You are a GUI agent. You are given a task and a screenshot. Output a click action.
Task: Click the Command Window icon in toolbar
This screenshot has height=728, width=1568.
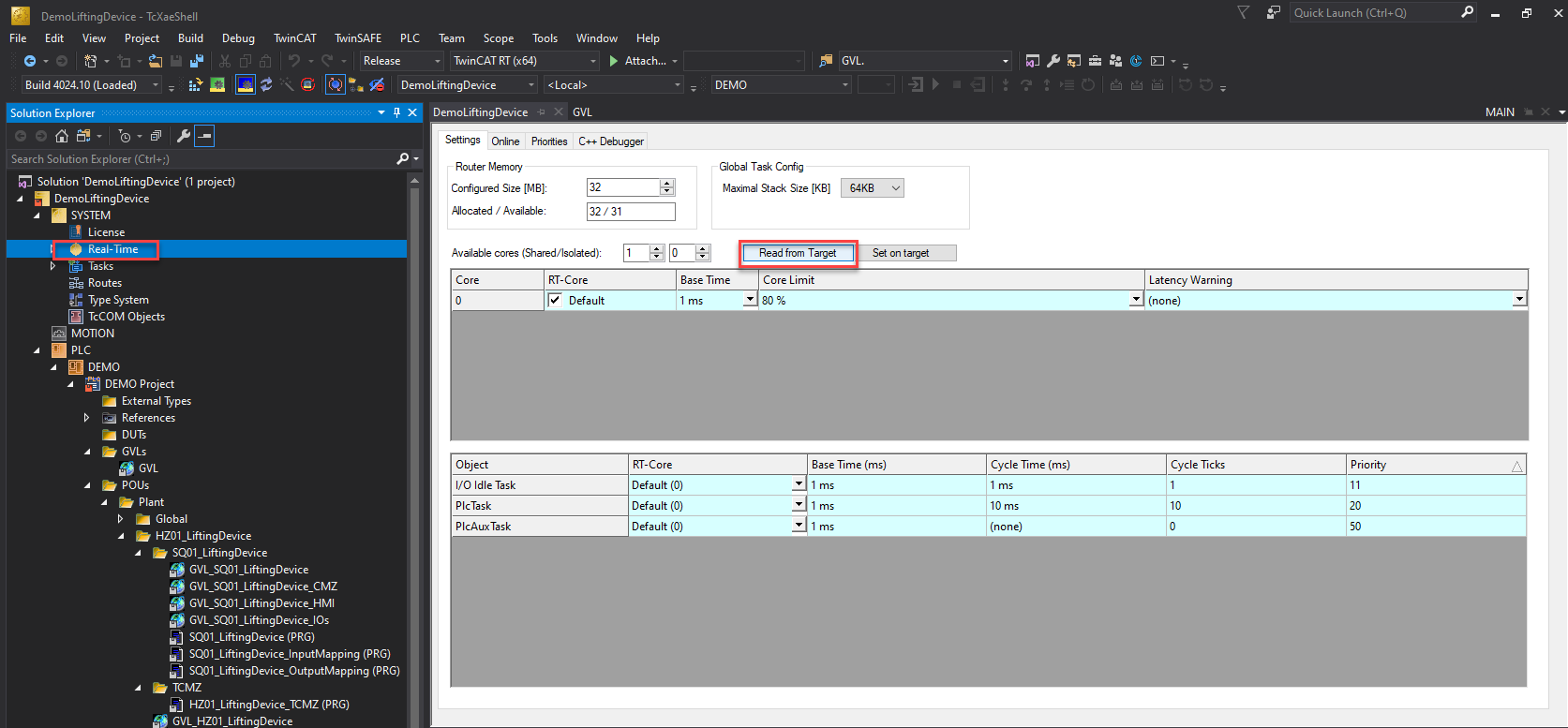point(1157,61)
